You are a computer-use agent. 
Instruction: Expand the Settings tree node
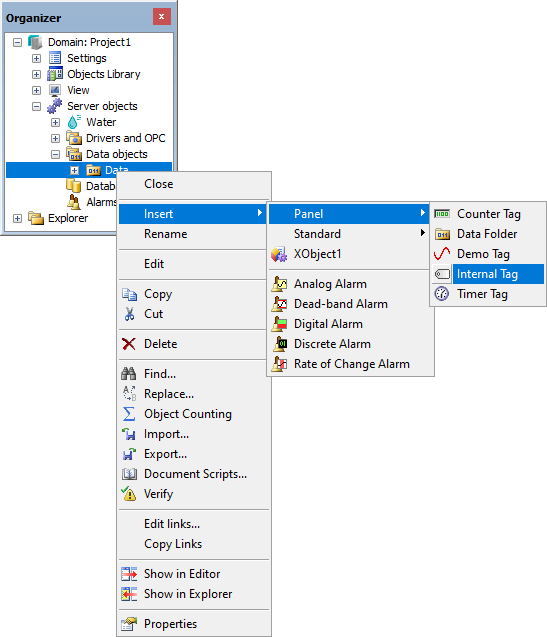[x=36, y=58]
